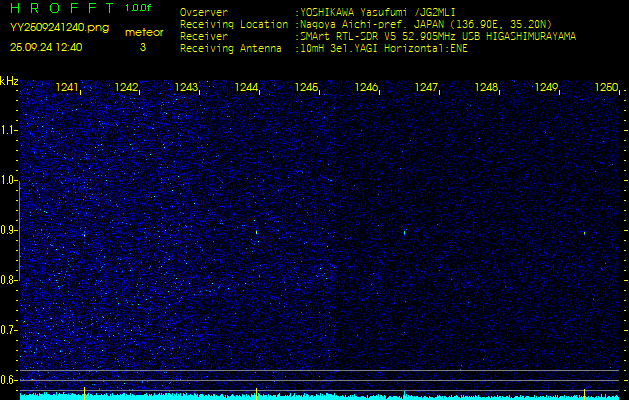
Task: Click version label 1.0.0f
Action: click(x=138, y=8)
